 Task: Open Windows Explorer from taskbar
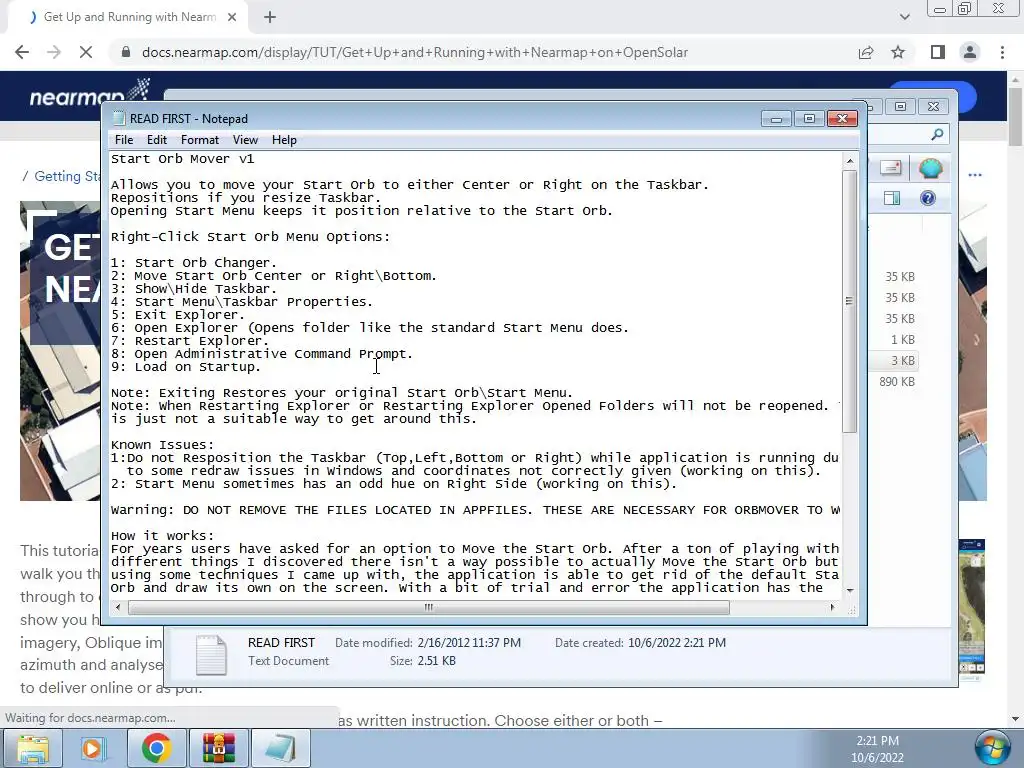point(33,748)
